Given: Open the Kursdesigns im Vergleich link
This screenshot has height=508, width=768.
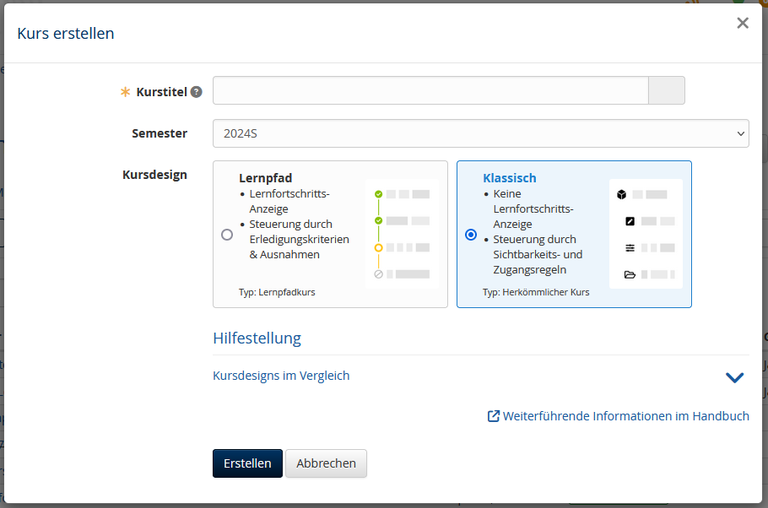Looking at the screenshot, I should [x=281, y=376].
